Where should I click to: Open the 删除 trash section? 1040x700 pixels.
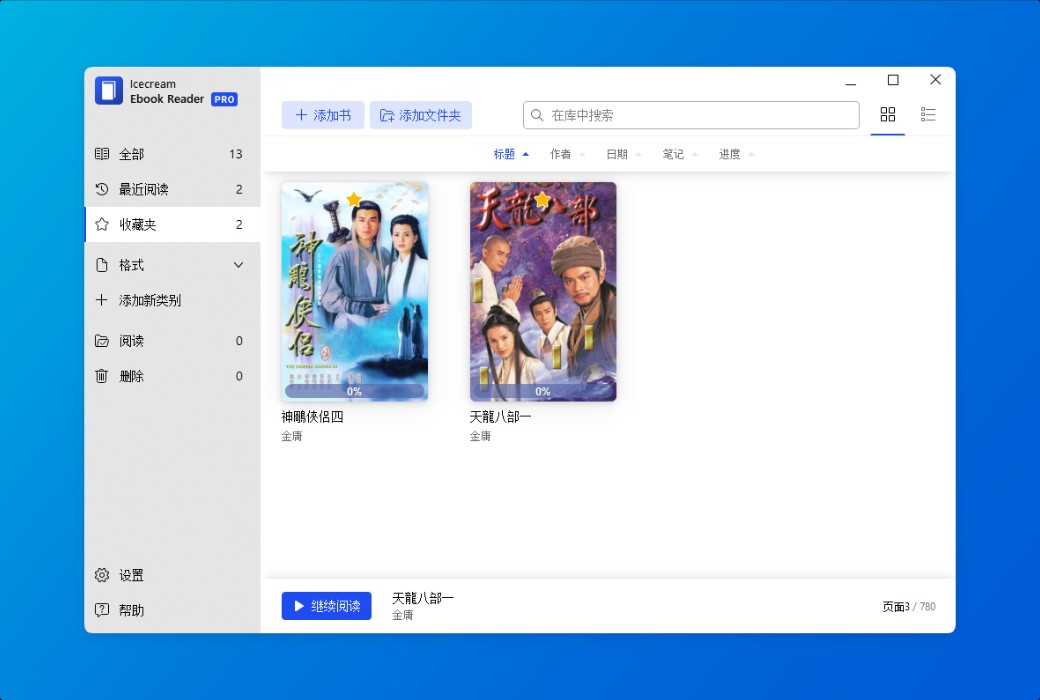pyautogui.click(x=130, y=376)
